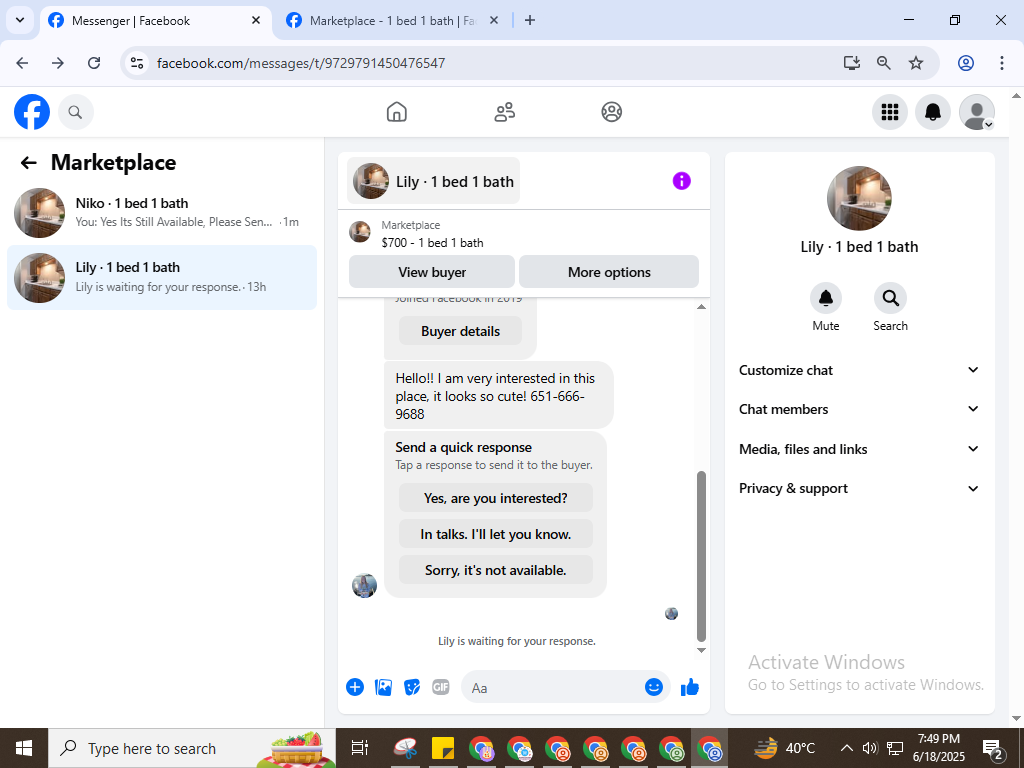This screenshot has height=768, width=1024.
Task: Open the Buyer details button
Action: click(460, 331)
